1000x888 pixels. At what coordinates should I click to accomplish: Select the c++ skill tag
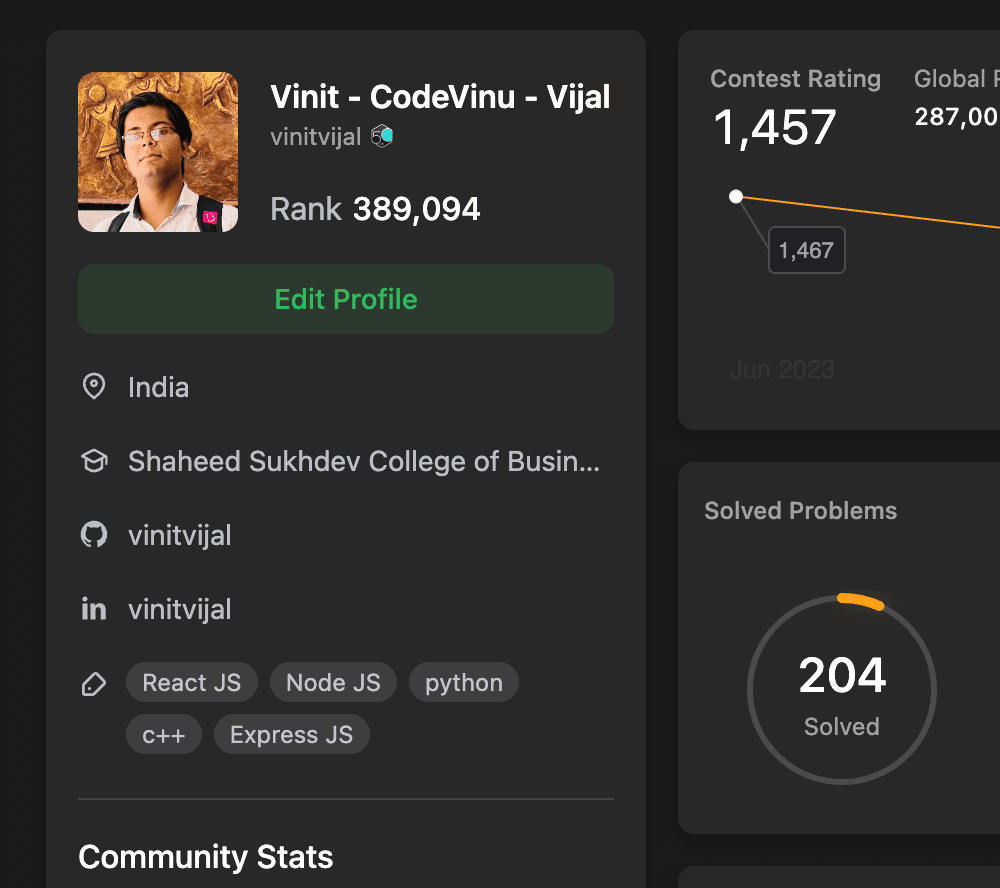point(163,735)
